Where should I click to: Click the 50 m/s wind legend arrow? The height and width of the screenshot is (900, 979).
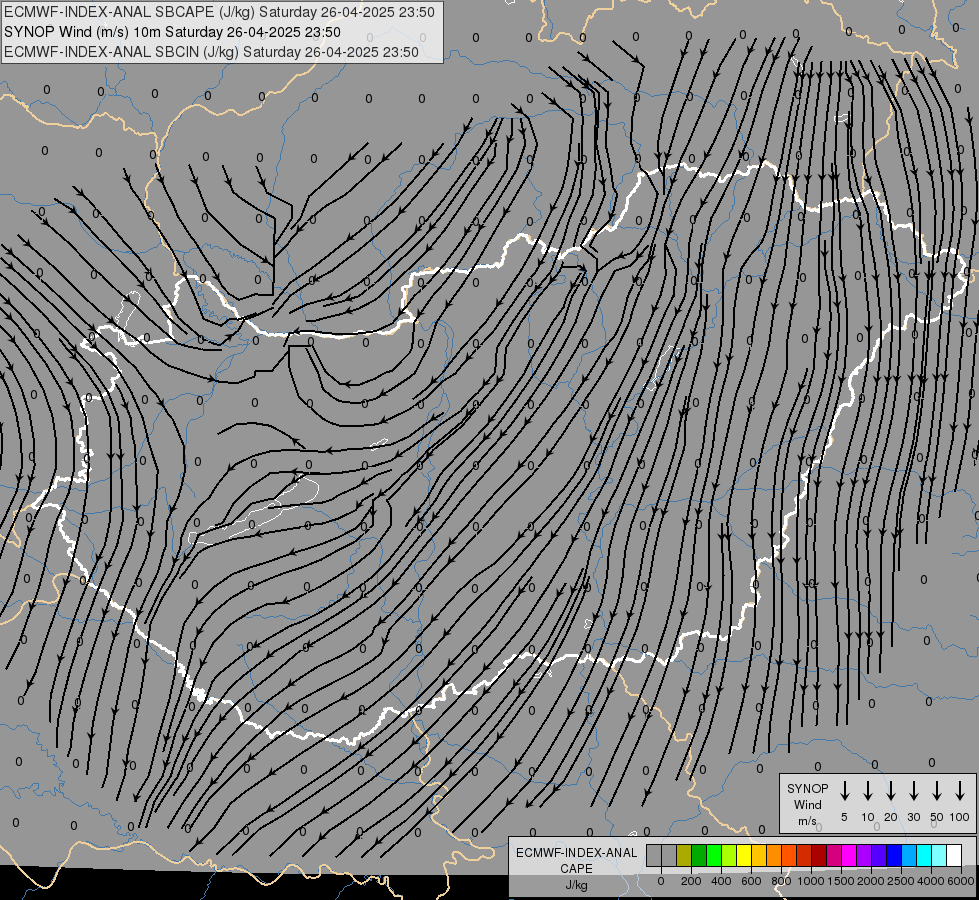click(937, 790)
